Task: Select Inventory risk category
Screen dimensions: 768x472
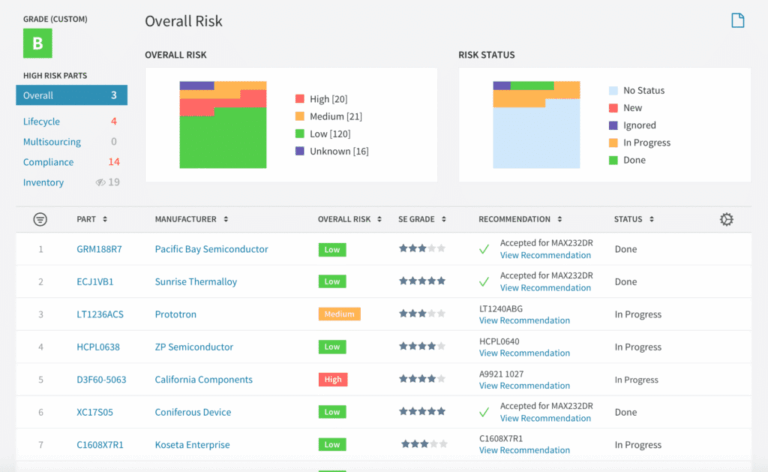Action: point(44,183)
